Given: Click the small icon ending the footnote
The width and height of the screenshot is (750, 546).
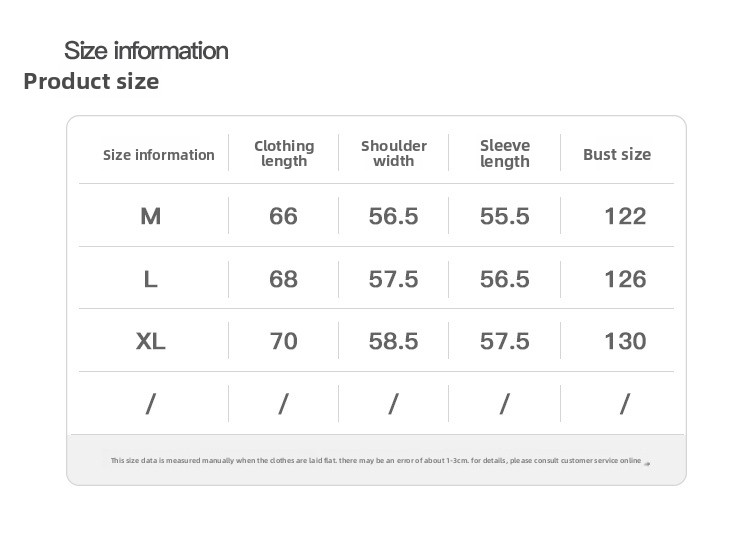Looking at the screenshot, I should pos(647,462).
